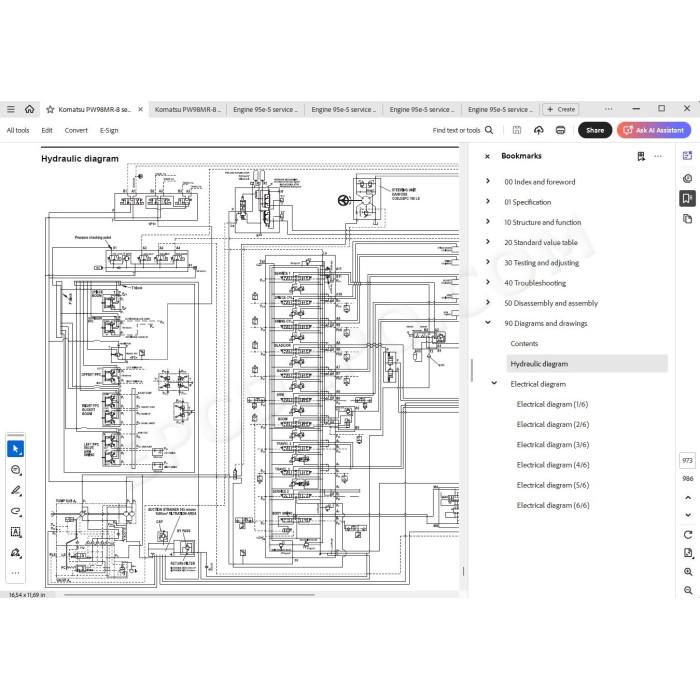
Task: Open page display options icon
Action: tap(688, 553)
